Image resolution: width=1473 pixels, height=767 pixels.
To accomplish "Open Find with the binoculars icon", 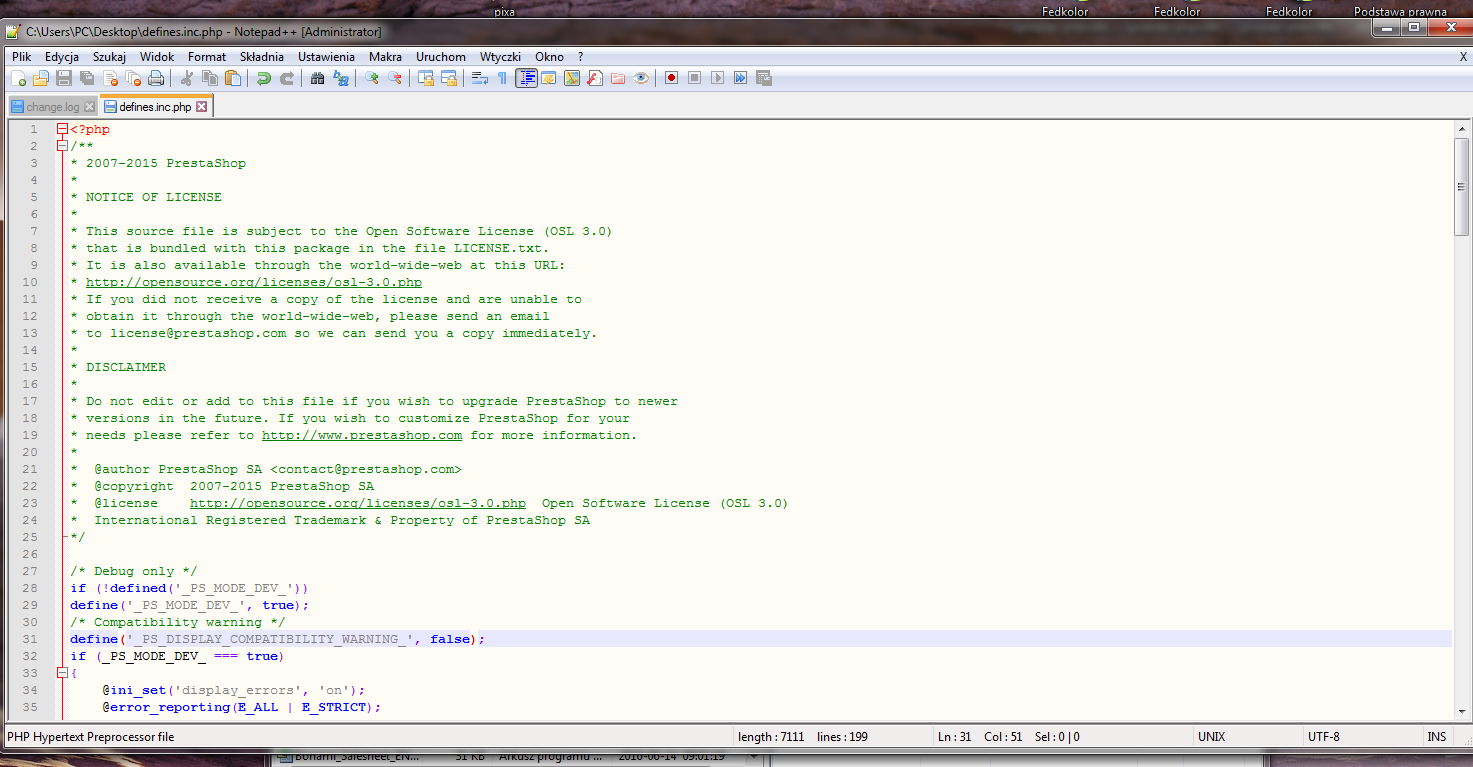I will [317, 78].
